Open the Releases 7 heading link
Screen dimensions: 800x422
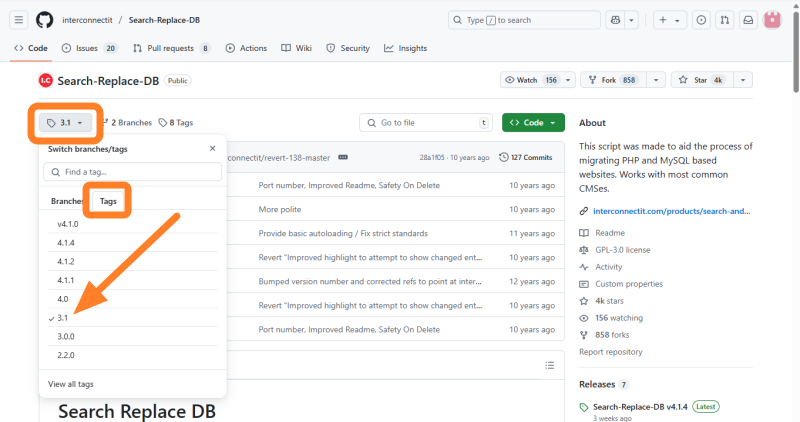(604, 384)
